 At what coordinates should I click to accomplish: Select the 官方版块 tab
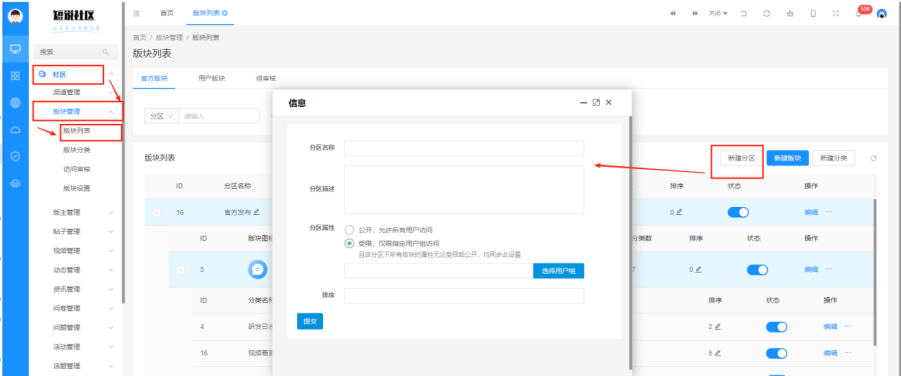pyautogui.click(x=154, y=78)
